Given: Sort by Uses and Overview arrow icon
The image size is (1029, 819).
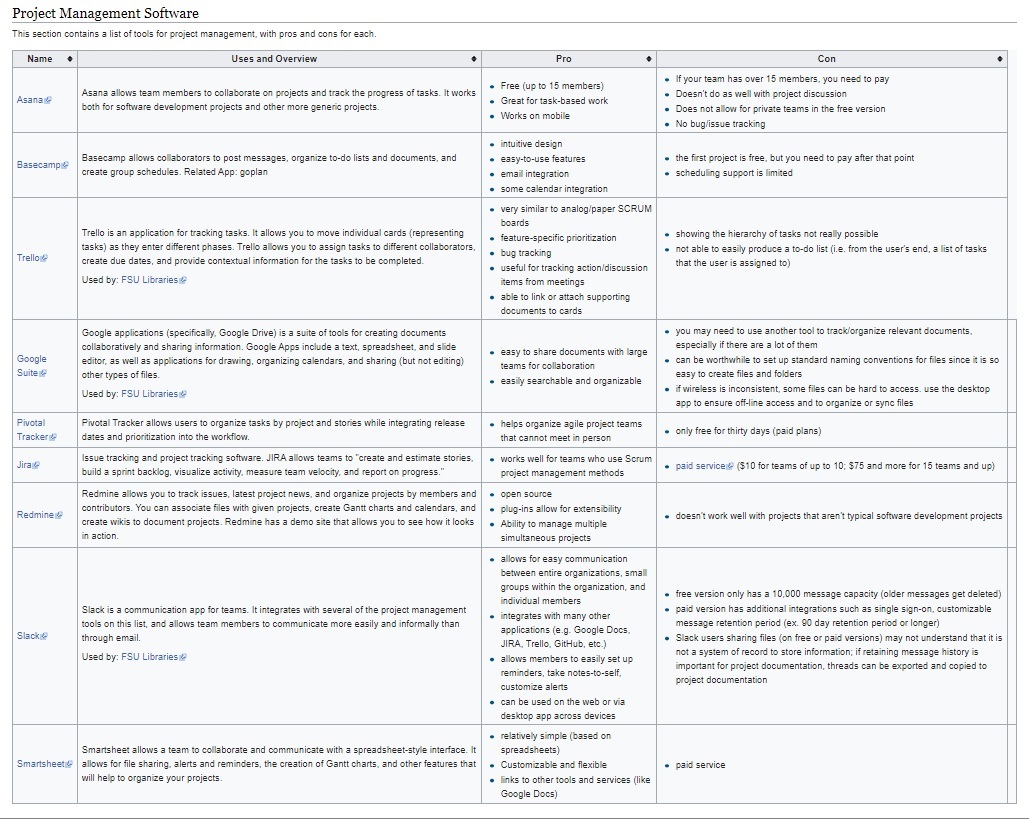Looking at the screenshot, I should (474, 59).
